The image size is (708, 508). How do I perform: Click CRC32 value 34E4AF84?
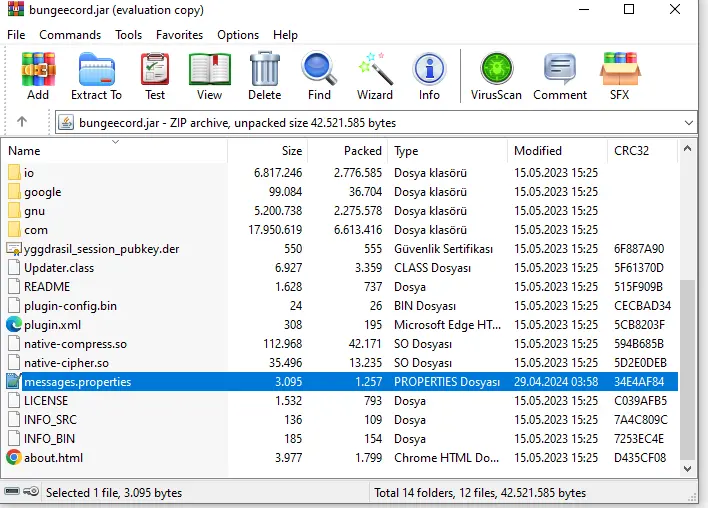click(x=639, y=382)
